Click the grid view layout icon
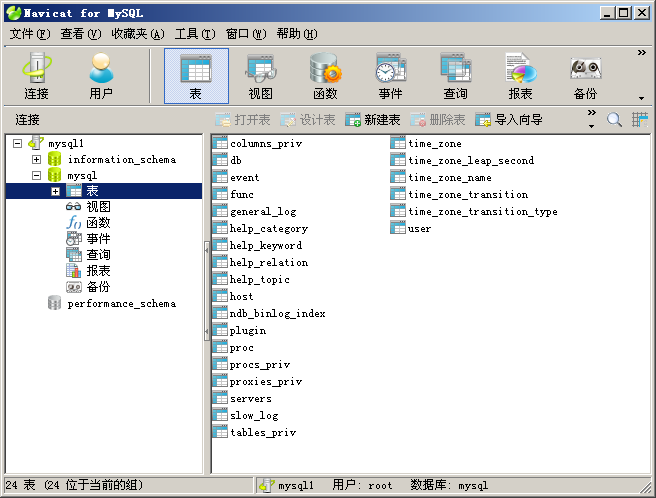 click(x=640, y=120)
